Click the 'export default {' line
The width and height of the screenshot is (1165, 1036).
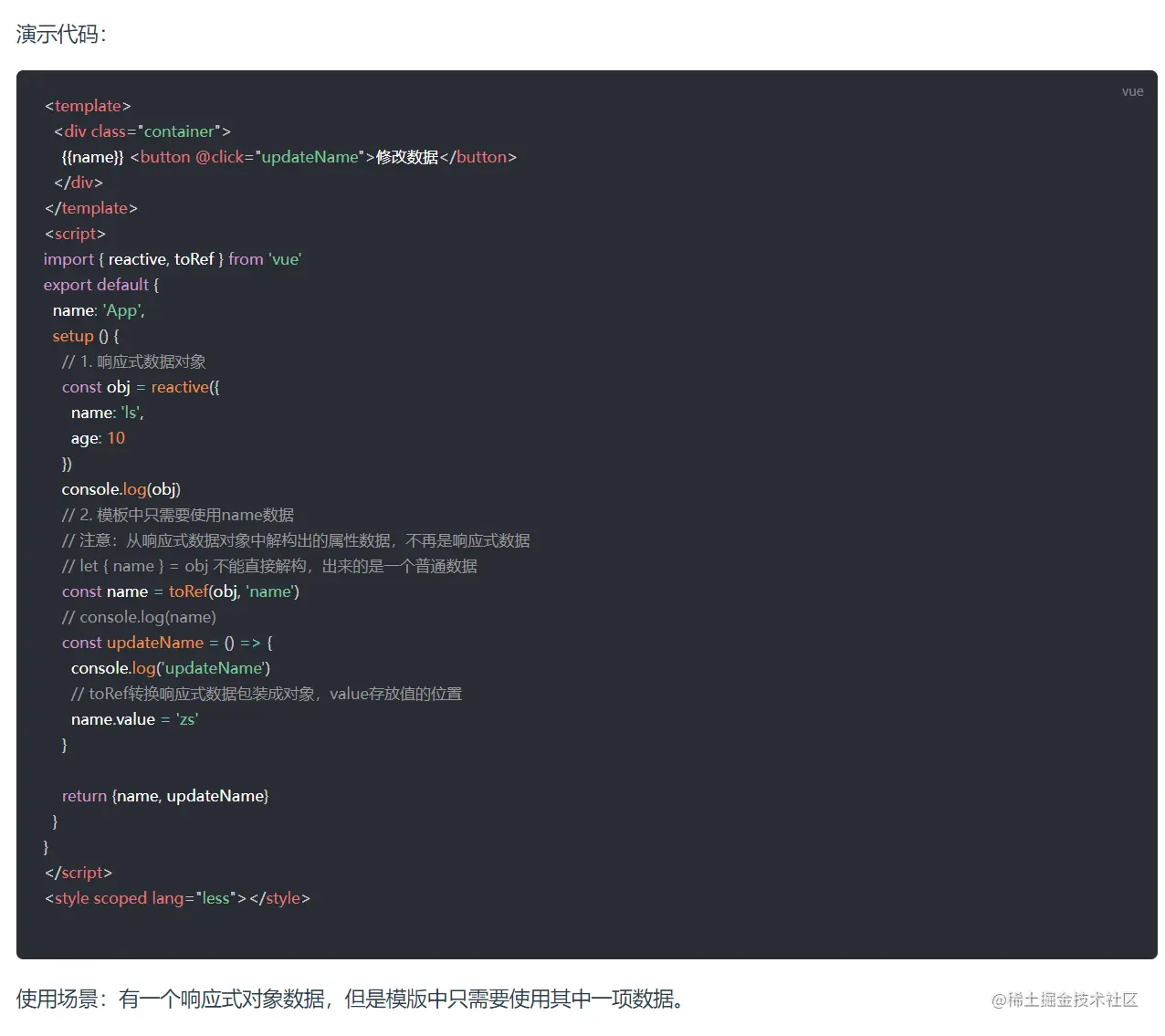[x=101, y=285]
